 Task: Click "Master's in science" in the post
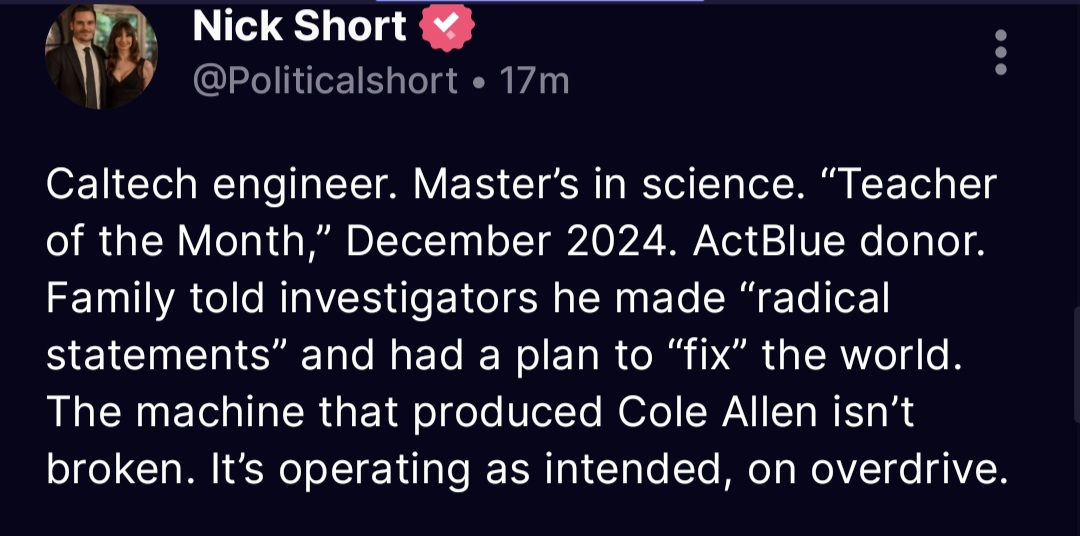pyautogui.click(x=597, y=185)
